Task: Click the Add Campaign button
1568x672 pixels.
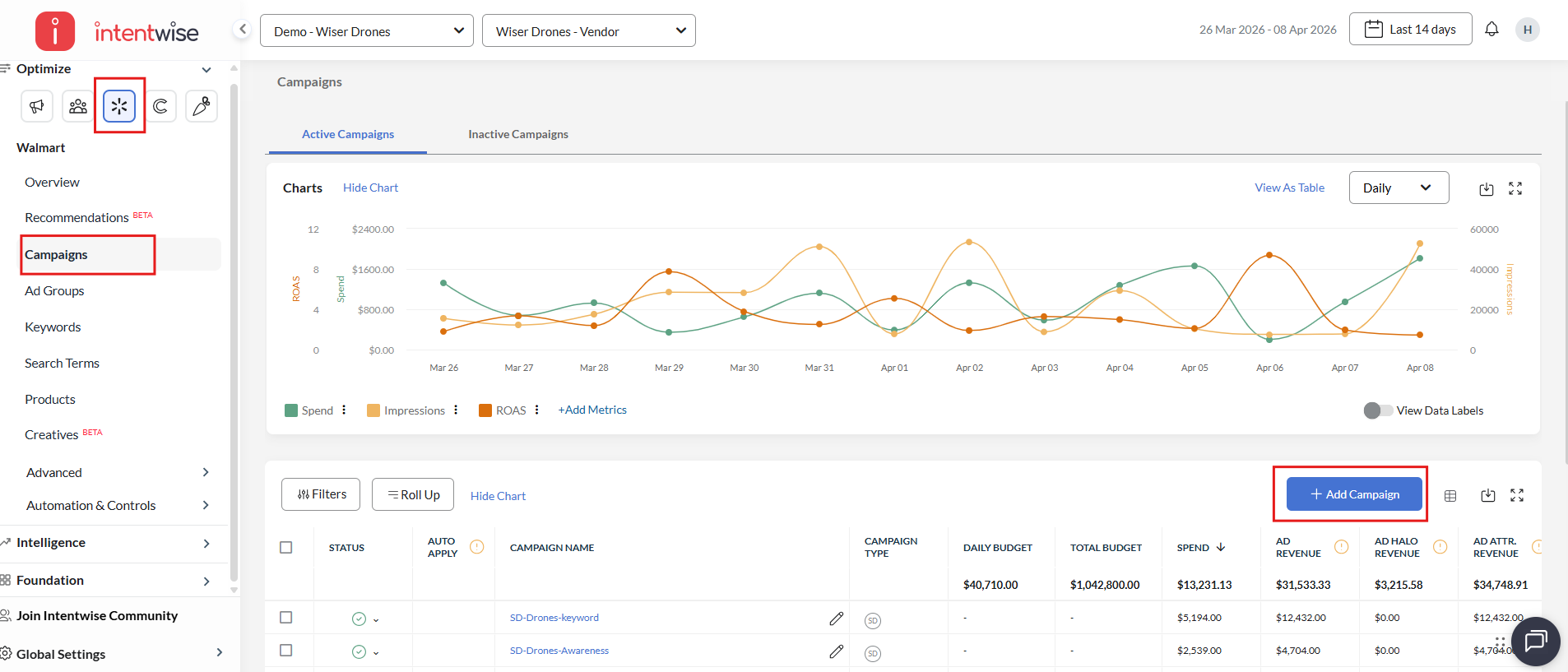Action: pyautogui.click(x=1353, y=494)
